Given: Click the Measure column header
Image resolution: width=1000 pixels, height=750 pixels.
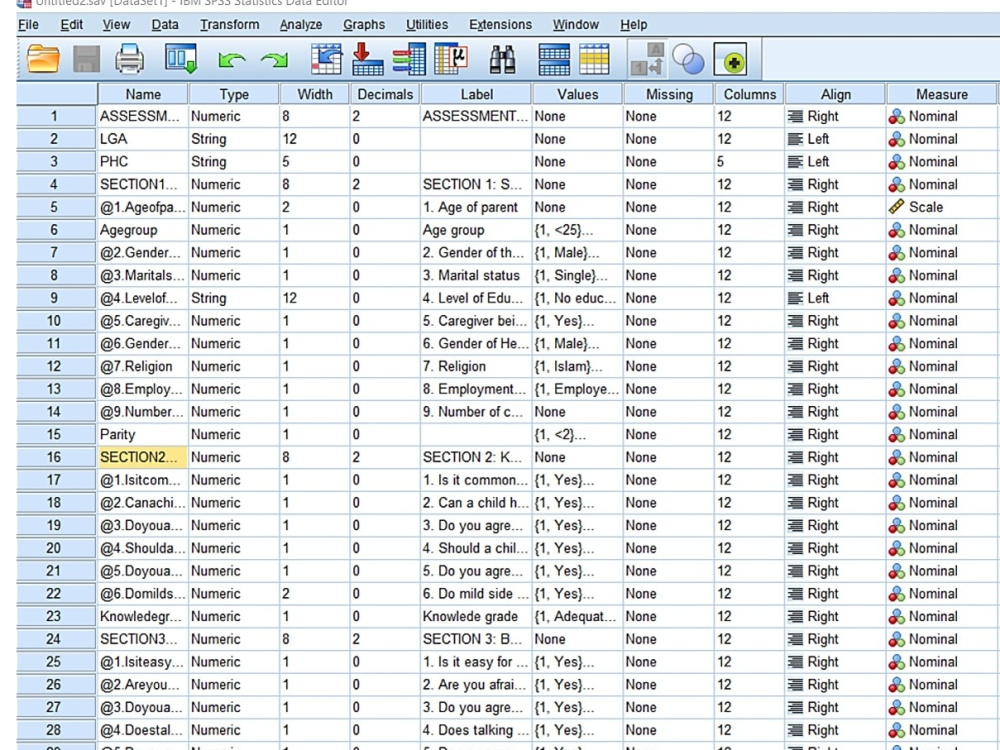Looking at the screenshot, I should 941,94.
